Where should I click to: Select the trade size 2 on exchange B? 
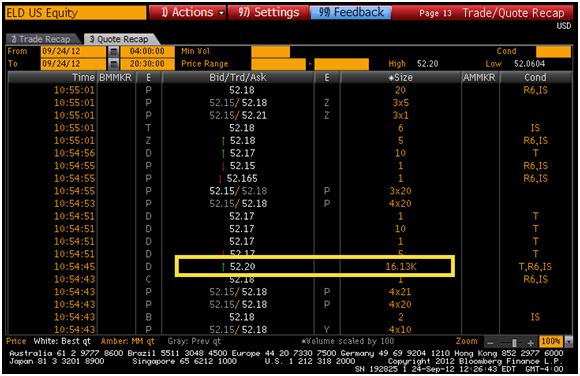pyautogui.click(x=401, y=317)
